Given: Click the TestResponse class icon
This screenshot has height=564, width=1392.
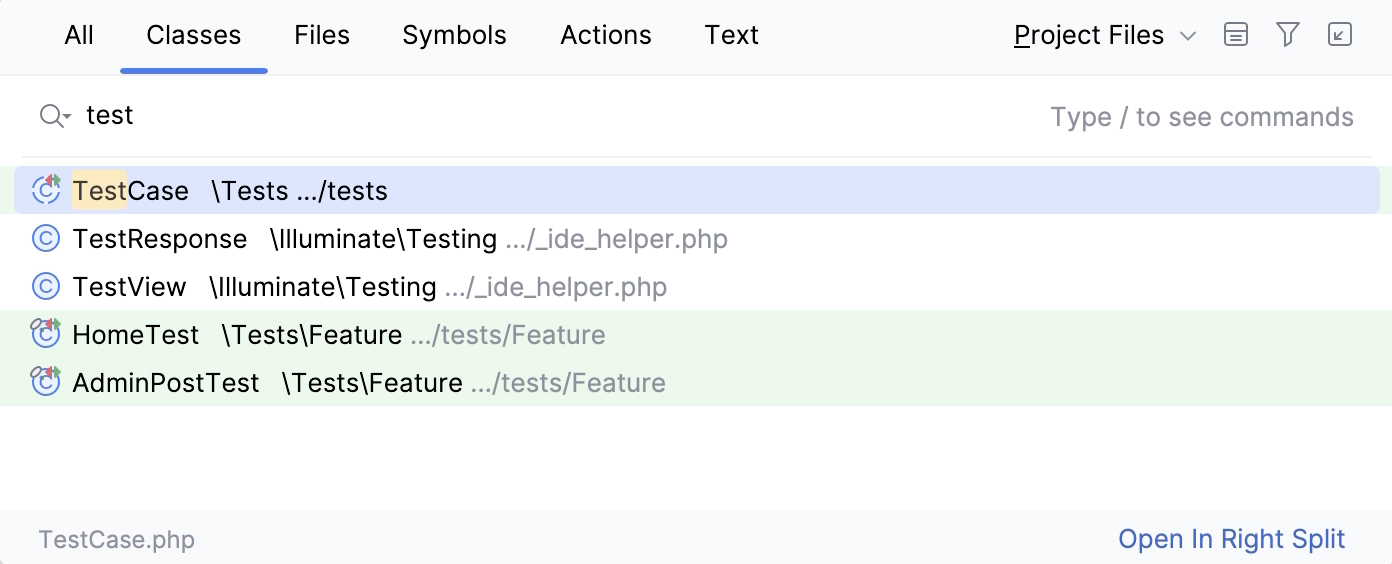Looking at the screenshot, I should 46,239.
